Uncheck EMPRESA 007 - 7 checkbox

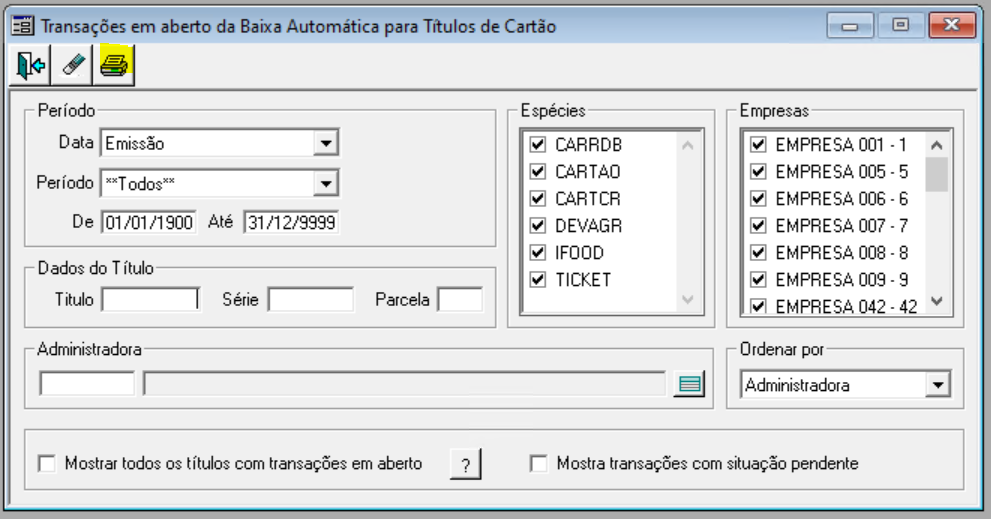point(758,226)
